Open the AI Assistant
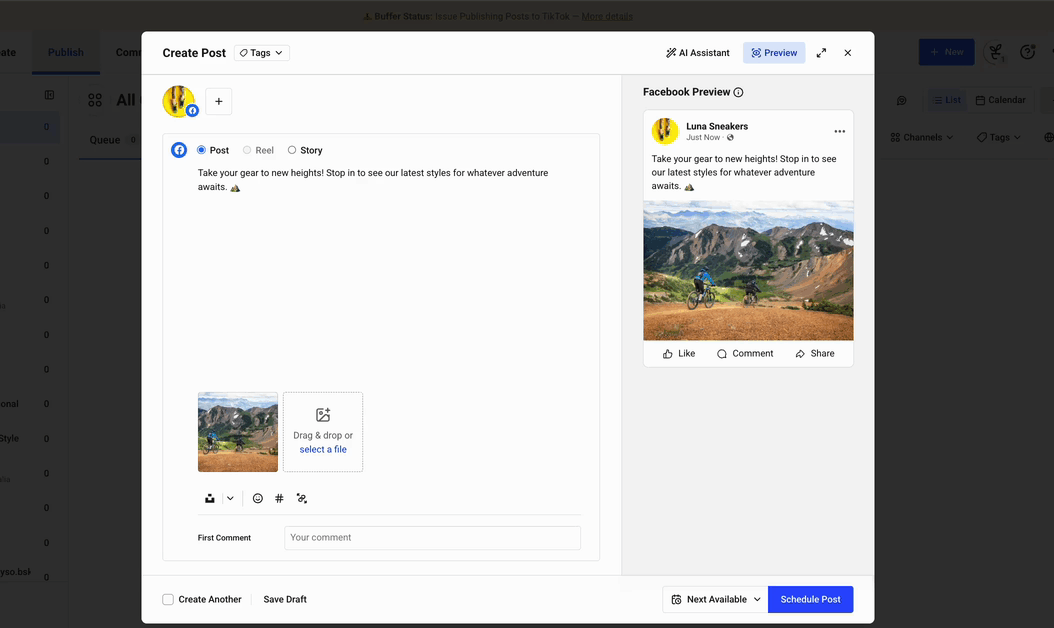Screen dimensions: 1054x628 point(697,52)
